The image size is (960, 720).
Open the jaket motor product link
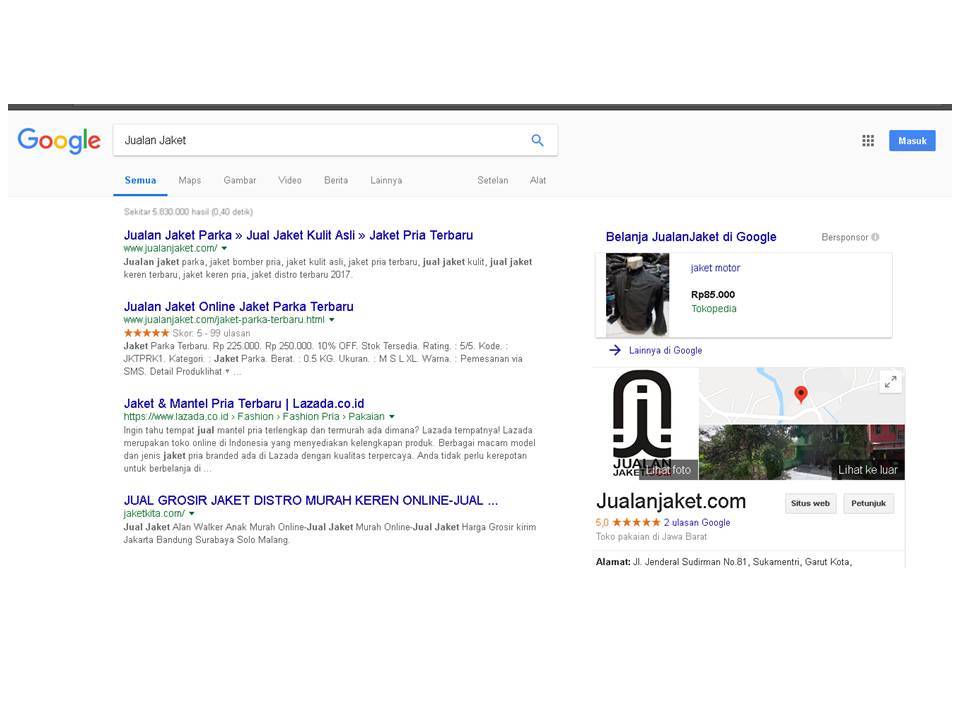coord(716,268)
